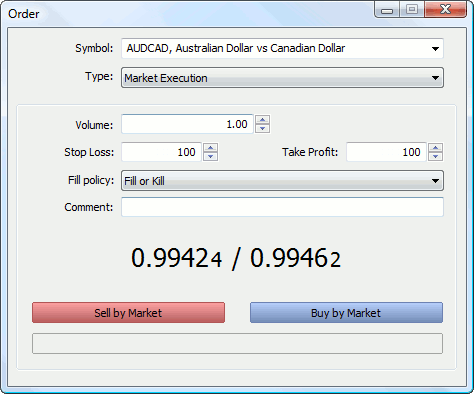Increase Volume with the up arrow

(263, 120)
